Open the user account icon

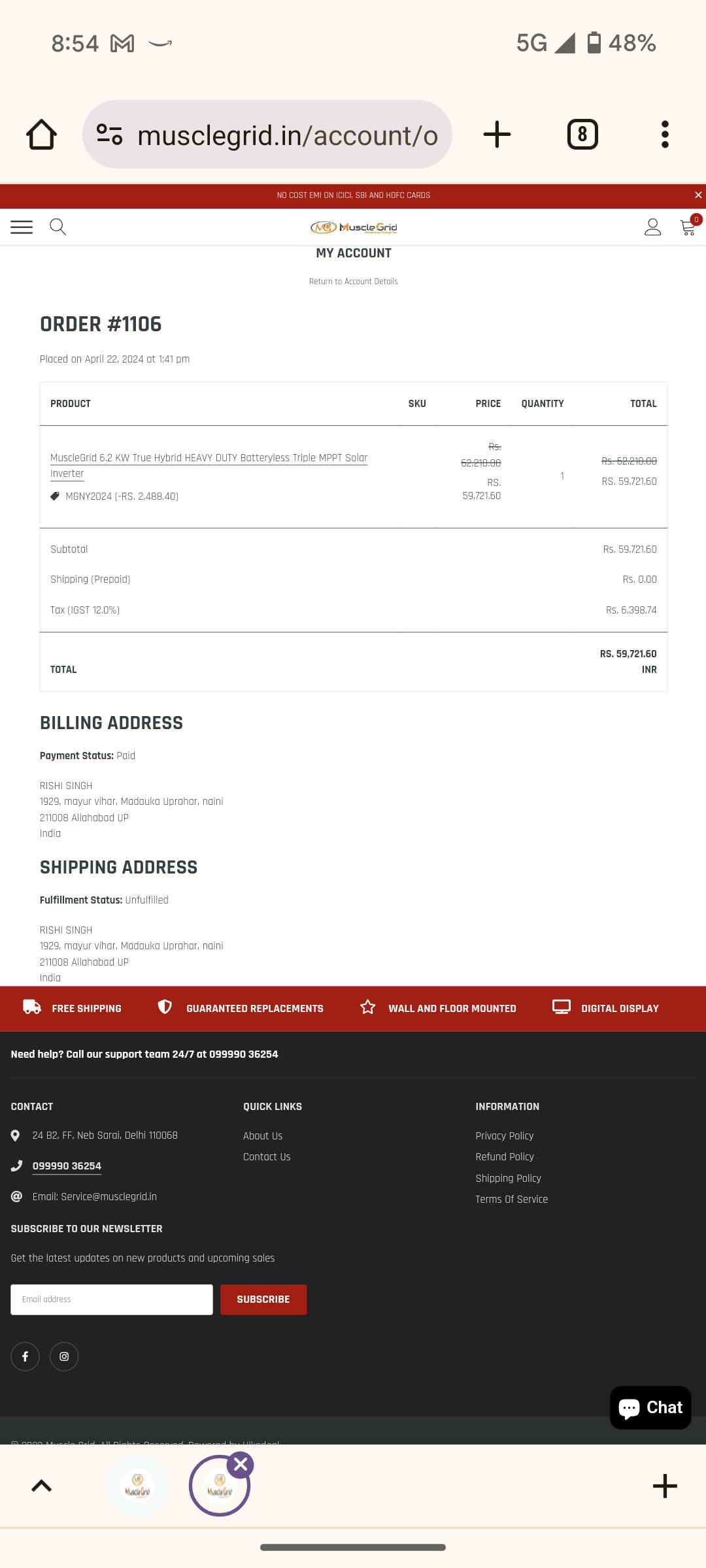[x=652, y=227]
